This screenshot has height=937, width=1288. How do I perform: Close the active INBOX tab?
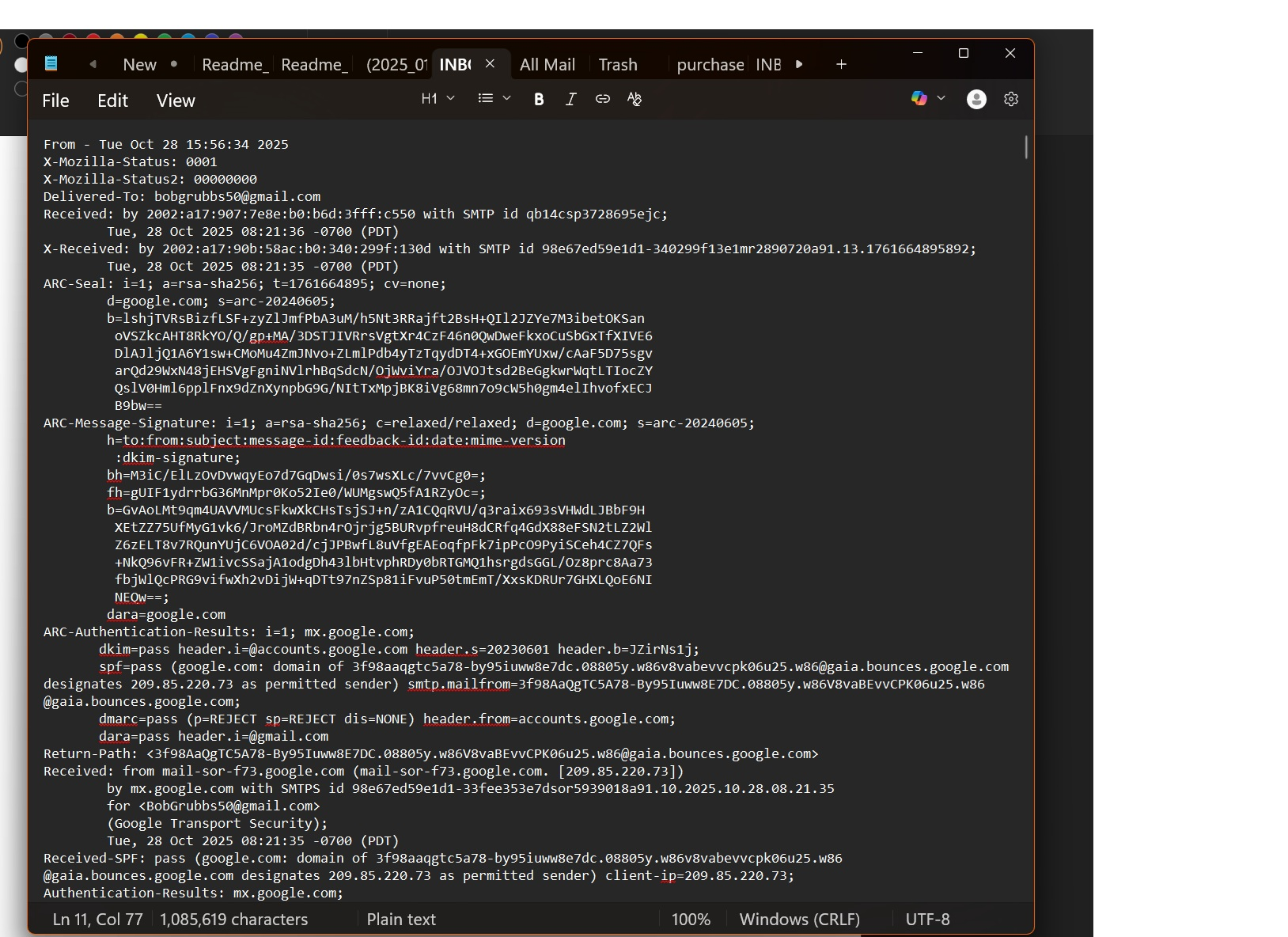[491, 64]
